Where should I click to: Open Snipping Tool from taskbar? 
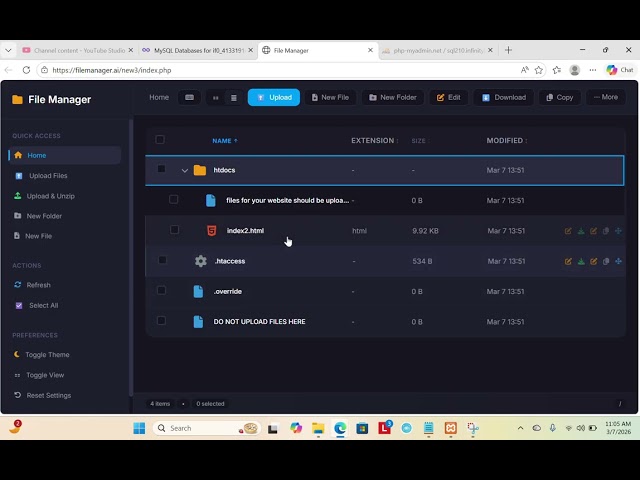473,428
